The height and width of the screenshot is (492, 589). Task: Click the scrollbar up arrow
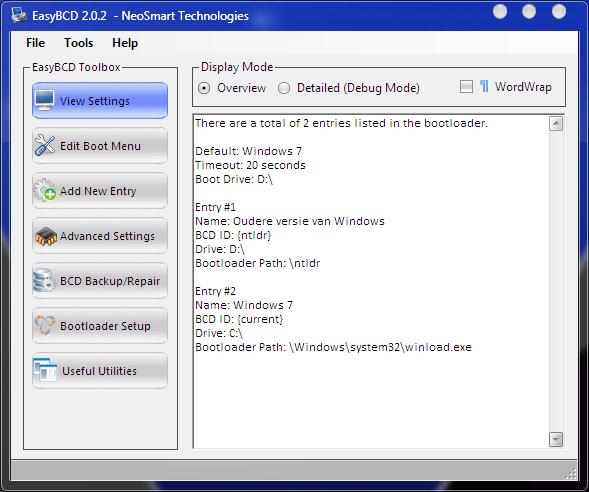point(556,124)
